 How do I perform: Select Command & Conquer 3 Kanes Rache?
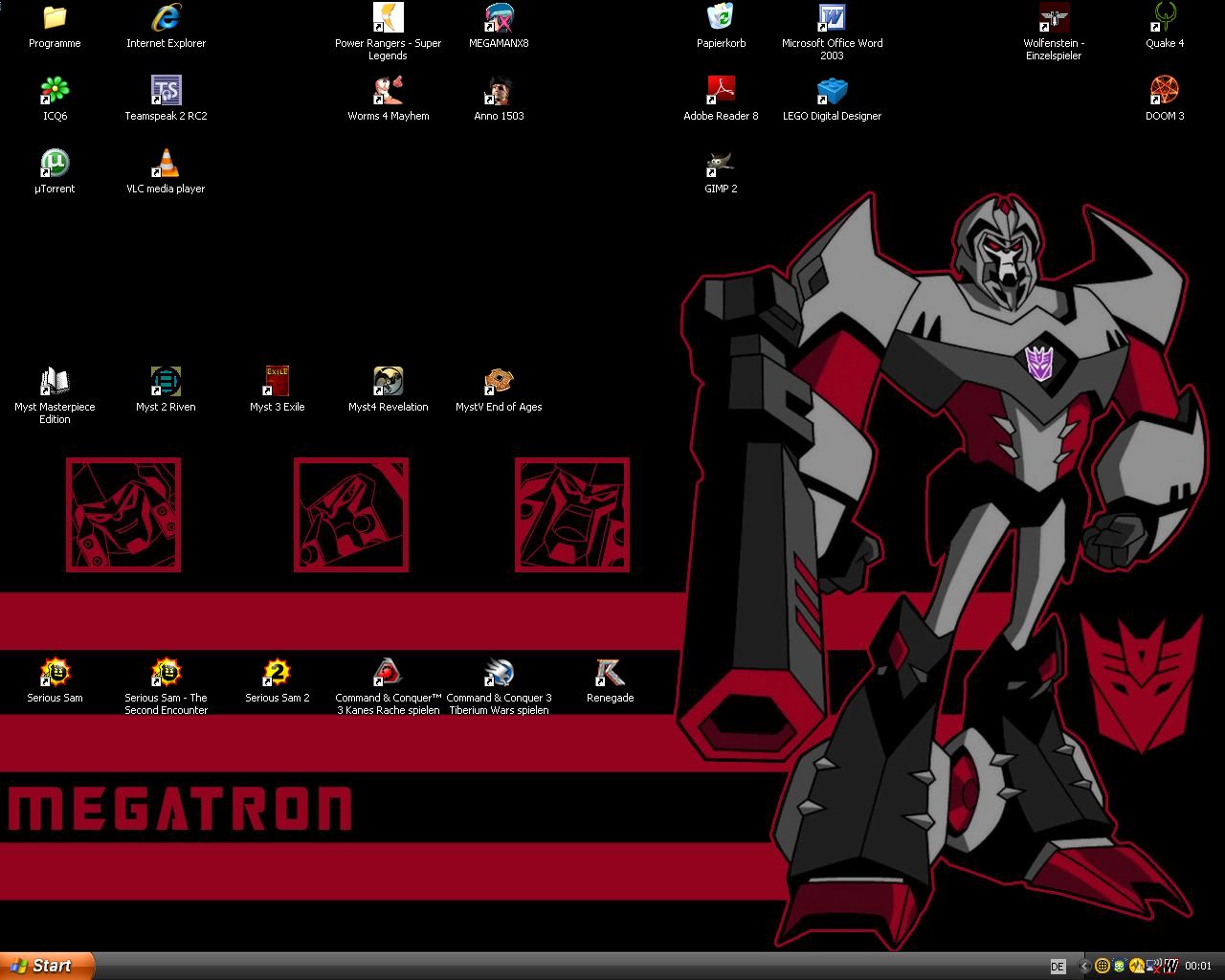point(388,687)
